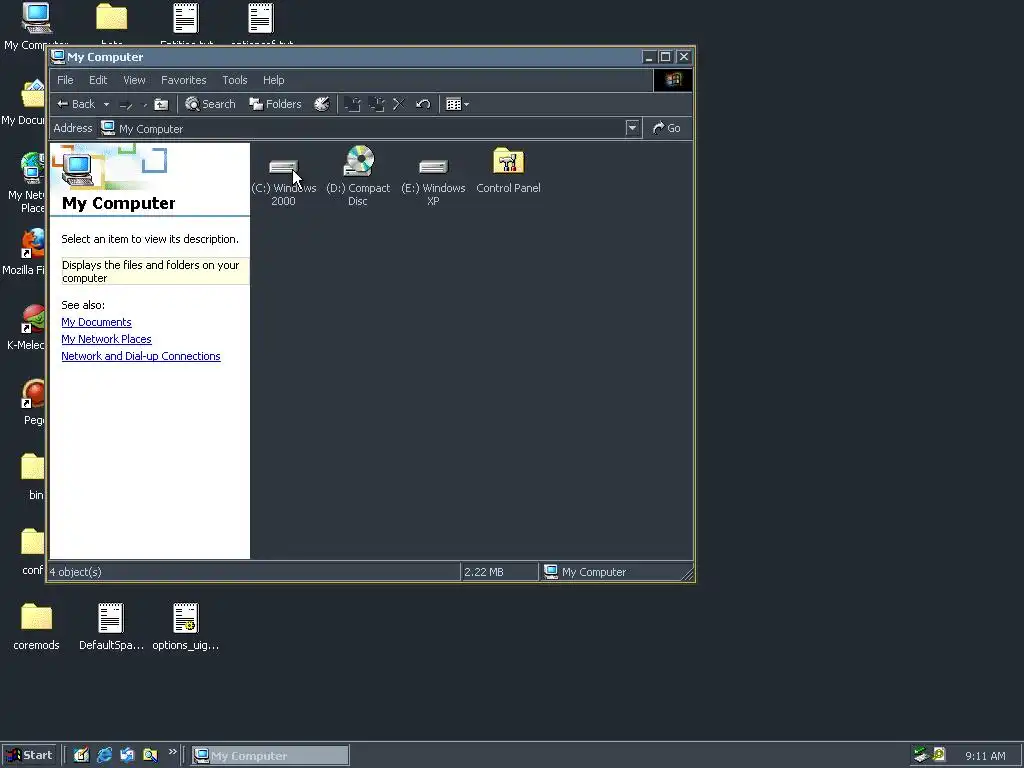Expand the Quick Launch overflow chevron
This screenshot has width=1024, height=768.
(x=172, y=752)
